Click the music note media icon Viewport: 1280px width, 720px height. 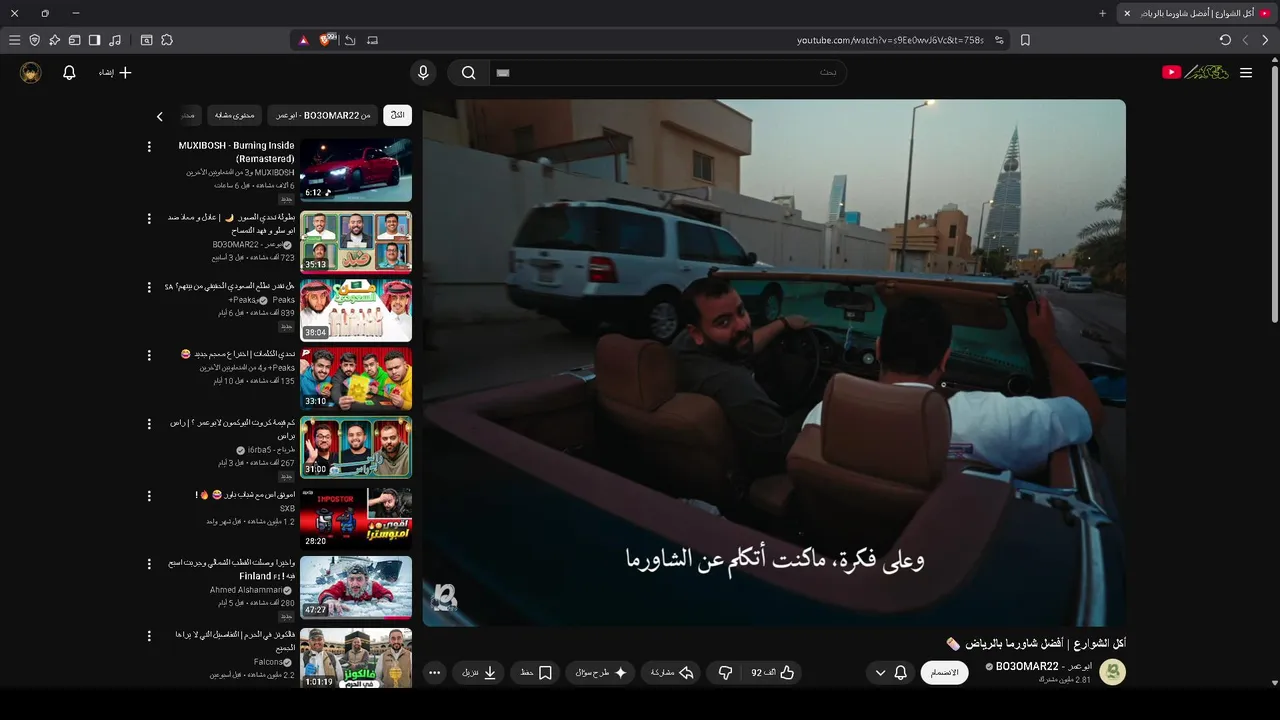coord(115,40)
